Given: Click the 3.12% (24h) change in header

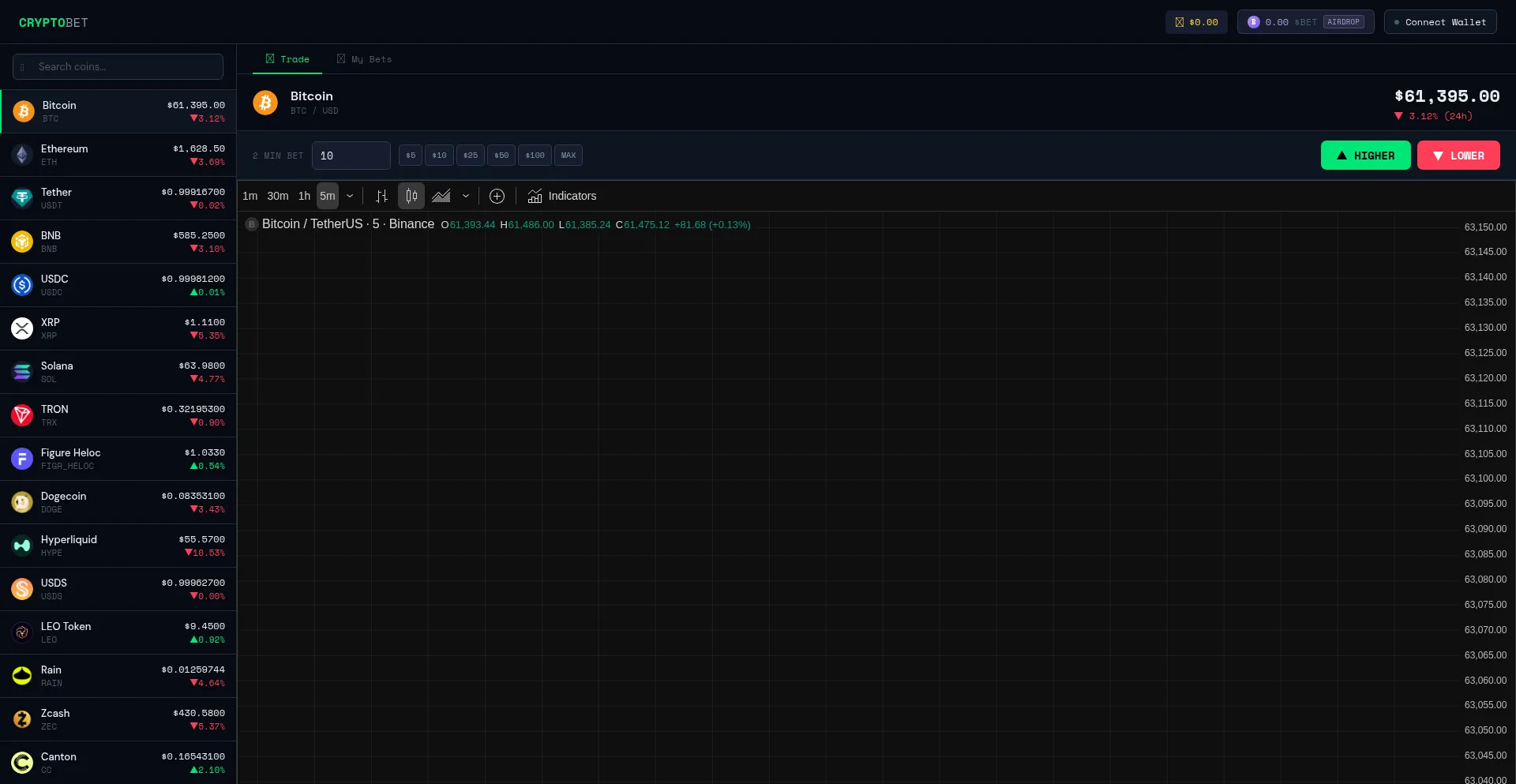Looking at the screenshot, I should [1434, 116].
